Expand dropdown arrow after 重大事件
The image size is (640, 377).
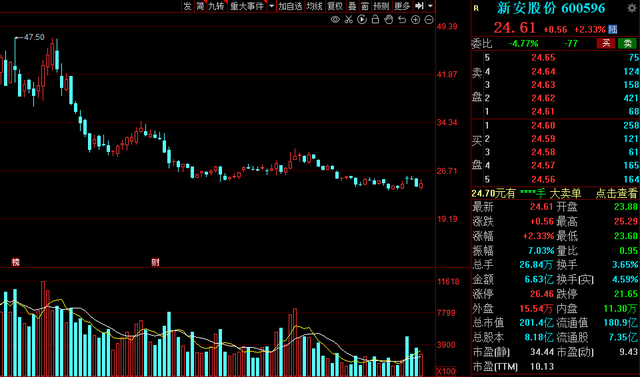tap(271, 6)
